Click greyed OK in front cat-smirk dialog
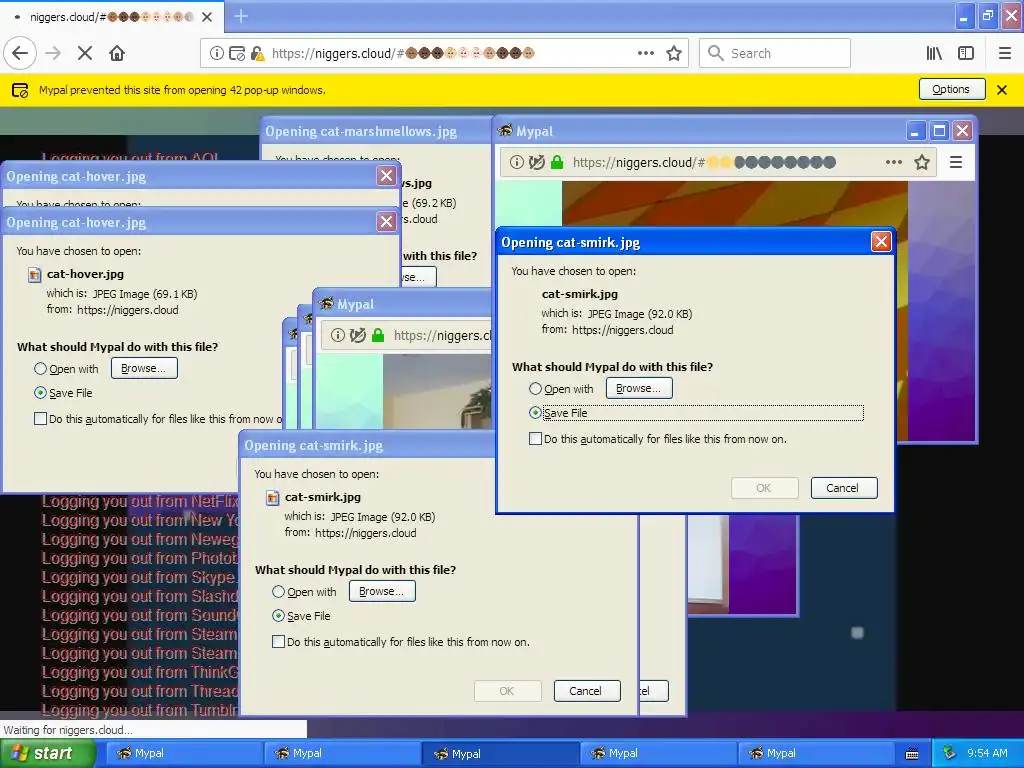The image size is (1024, 768). [x=764, y=488]
